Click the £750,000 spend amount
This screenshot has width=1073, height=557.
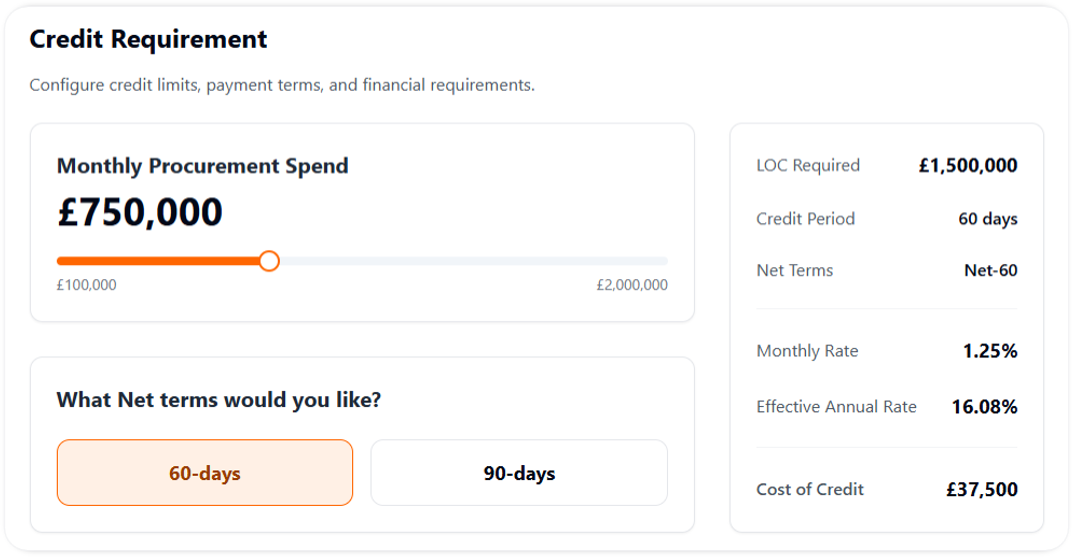pyautogui.click(x=140, y=213)
